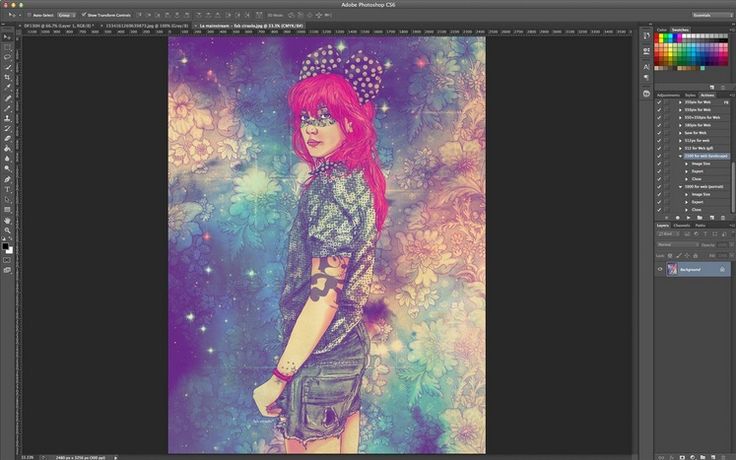Lock transparent pixels in Layers panel

[x=670, y=256]
